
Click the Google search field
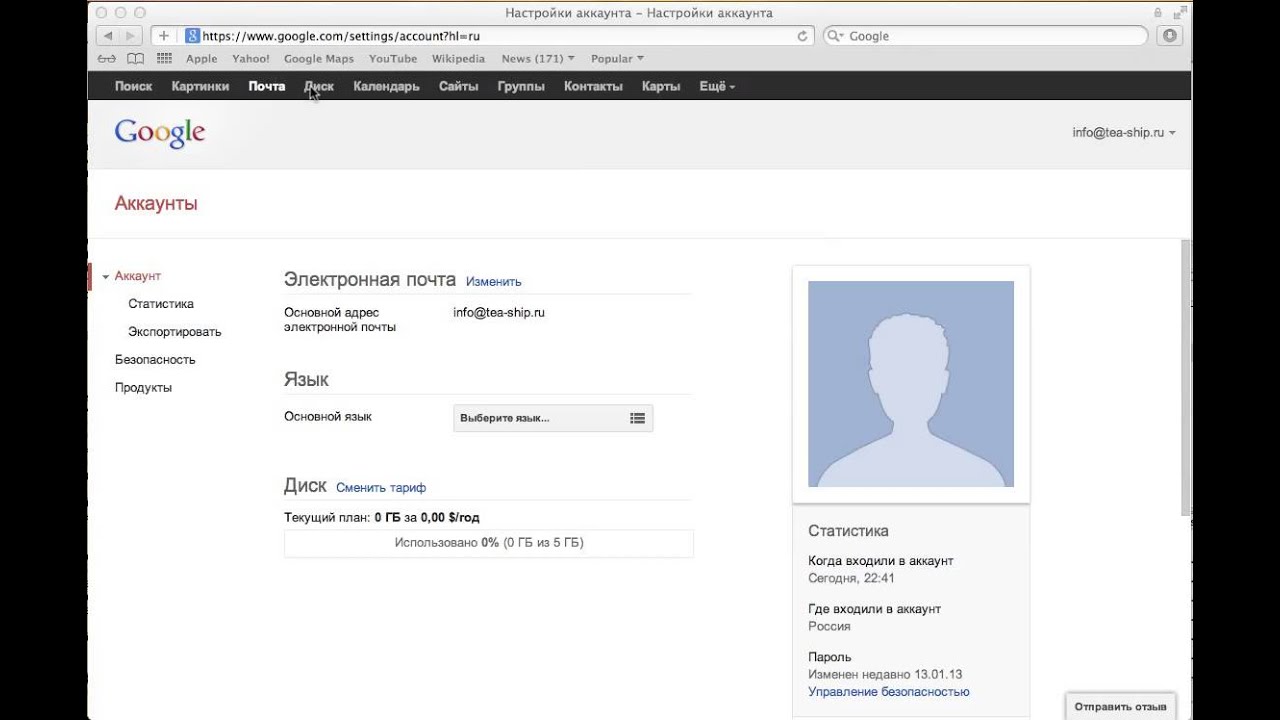coord(985,36)
